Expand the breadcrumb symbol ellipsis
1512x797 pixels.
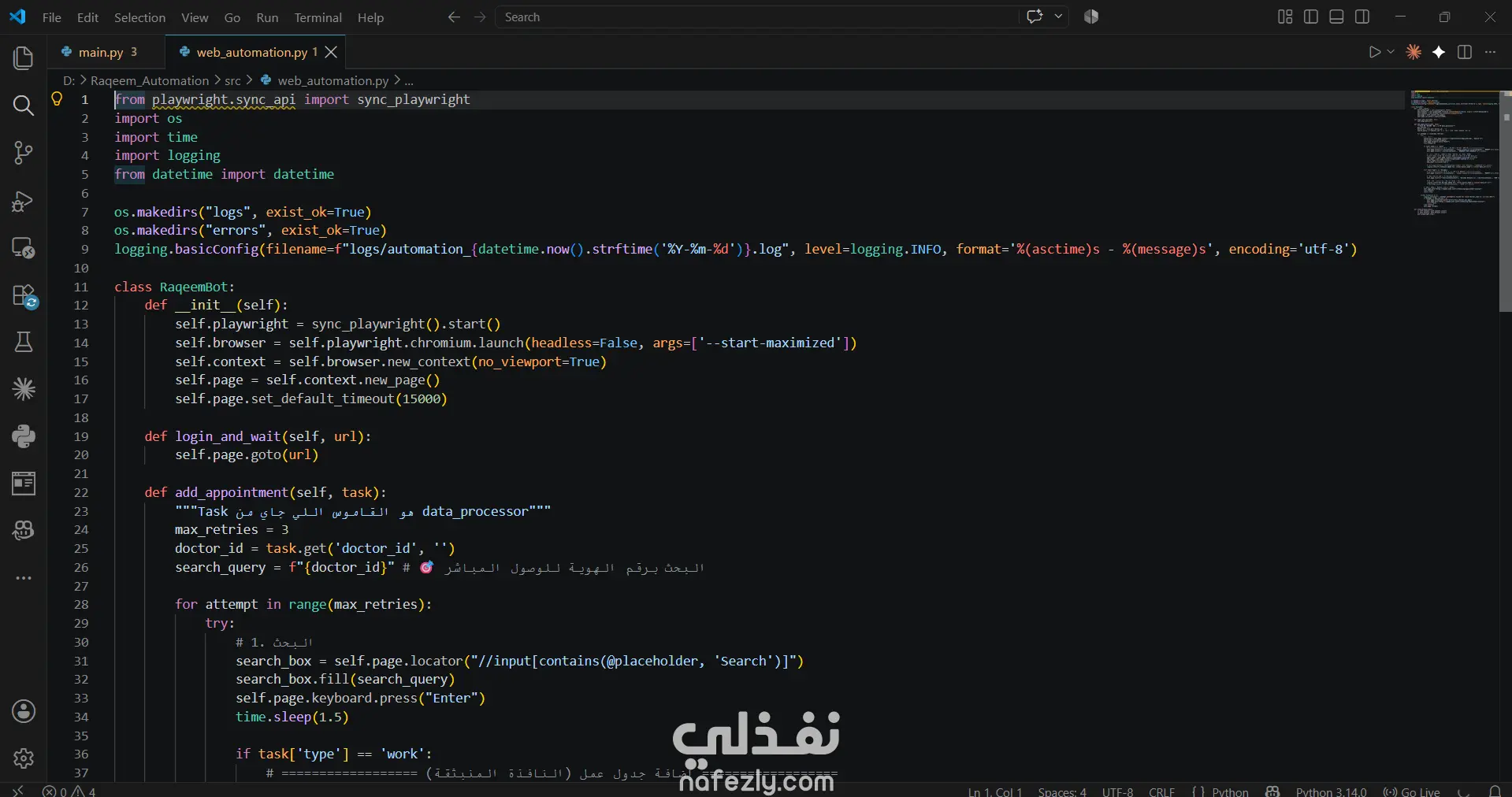[409, 80]
